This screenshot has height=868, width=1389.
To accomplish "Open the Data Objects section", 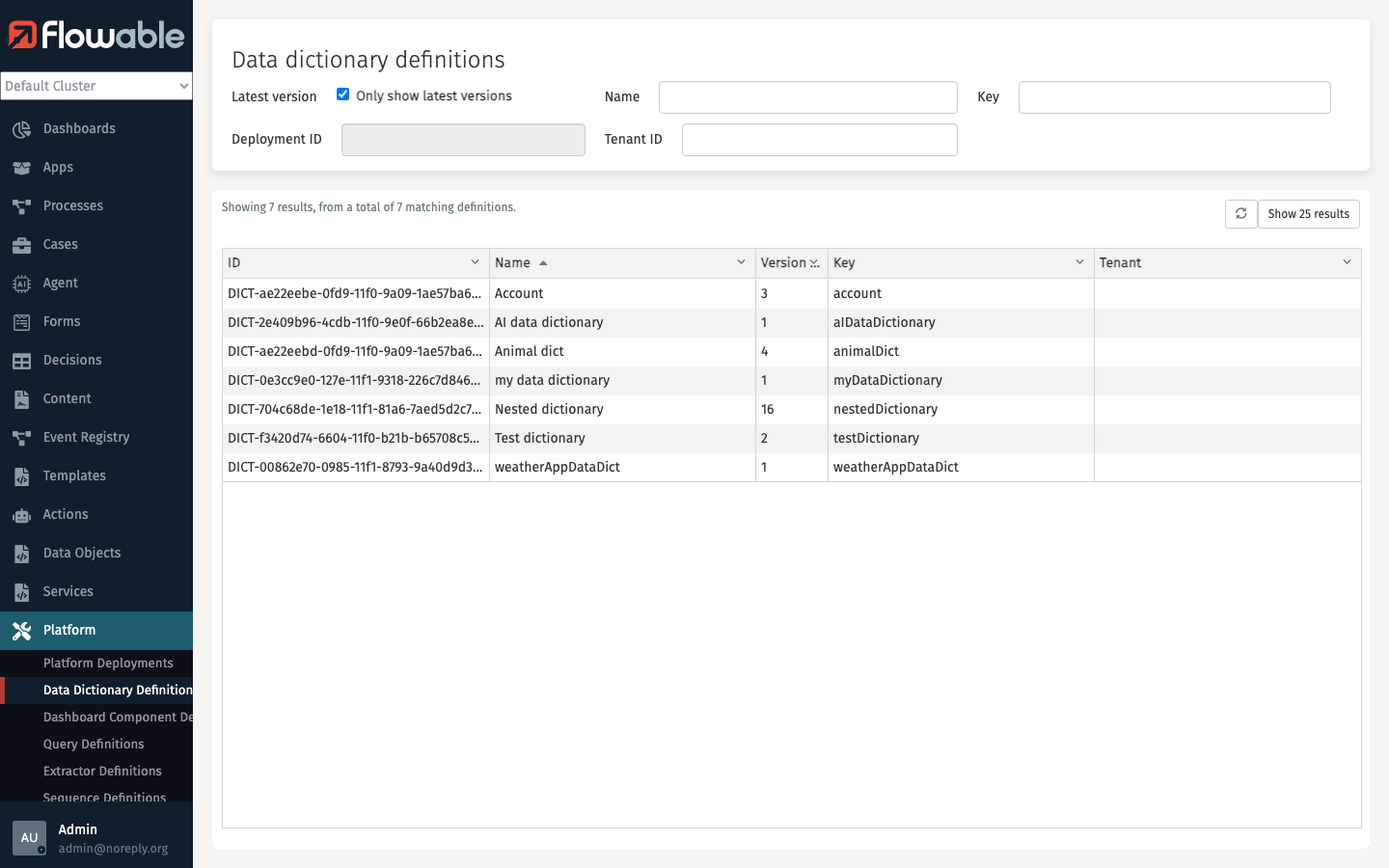I will [21, 553].
